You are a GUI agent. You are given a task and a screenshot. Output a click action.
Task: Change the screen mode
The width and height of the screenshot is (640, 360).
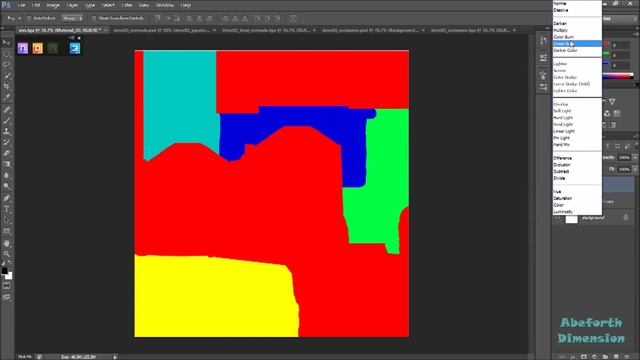tap(7, 298)
